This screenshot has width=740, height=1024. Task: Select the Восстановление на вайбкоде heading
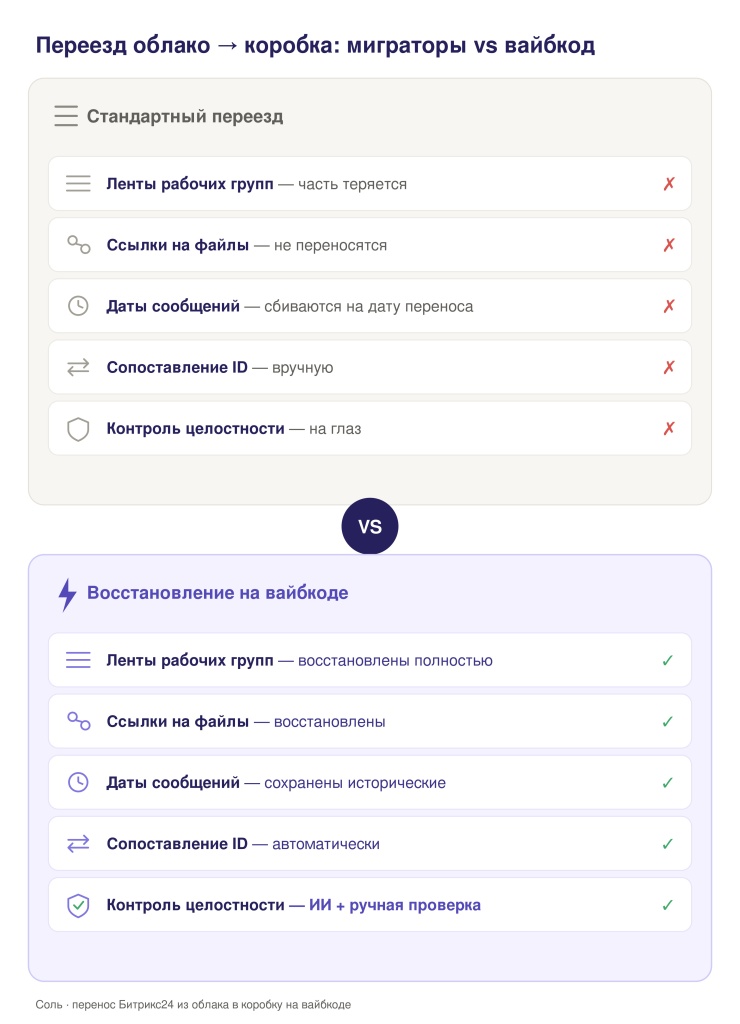tap(217, 593)
